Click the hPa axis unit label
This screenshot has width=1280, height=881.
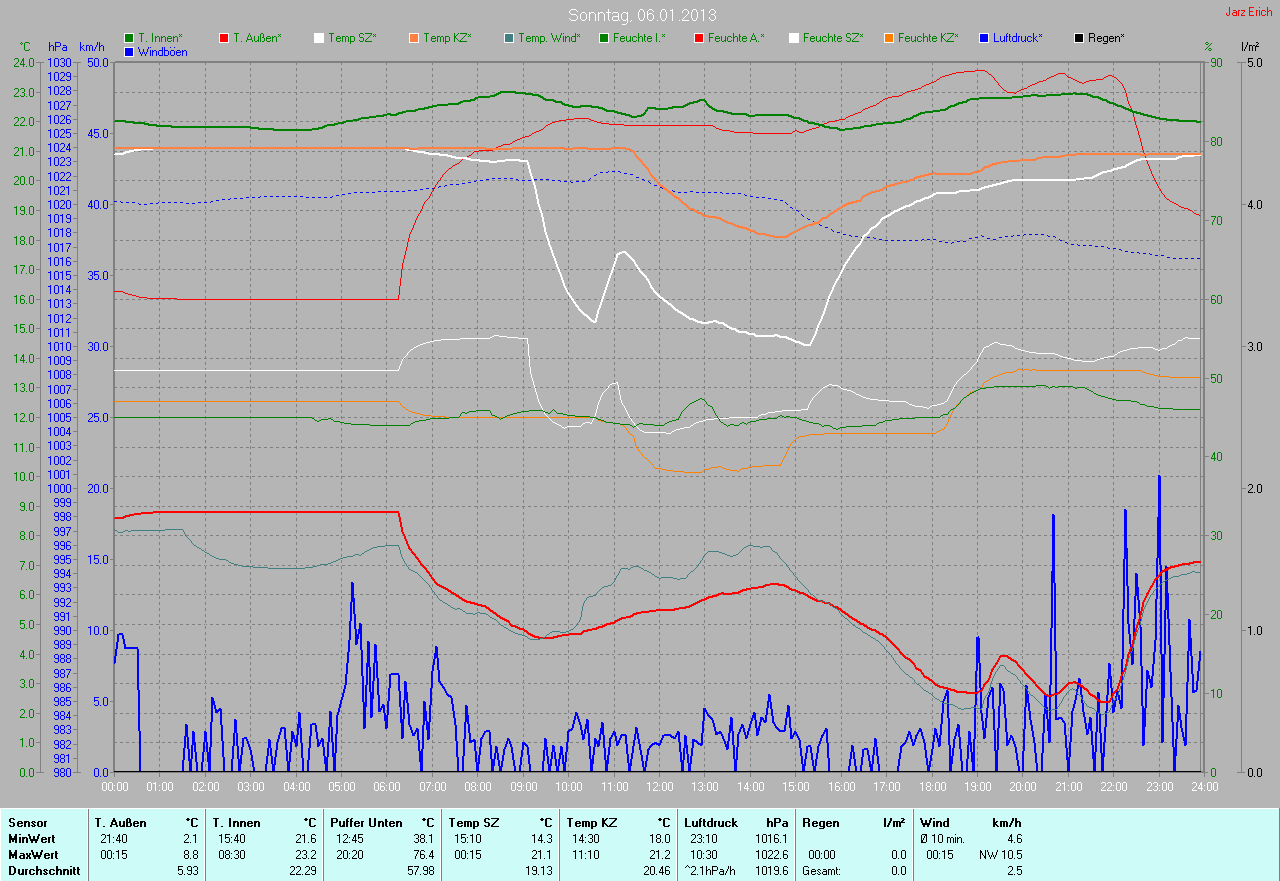click(x=59, y=47)
